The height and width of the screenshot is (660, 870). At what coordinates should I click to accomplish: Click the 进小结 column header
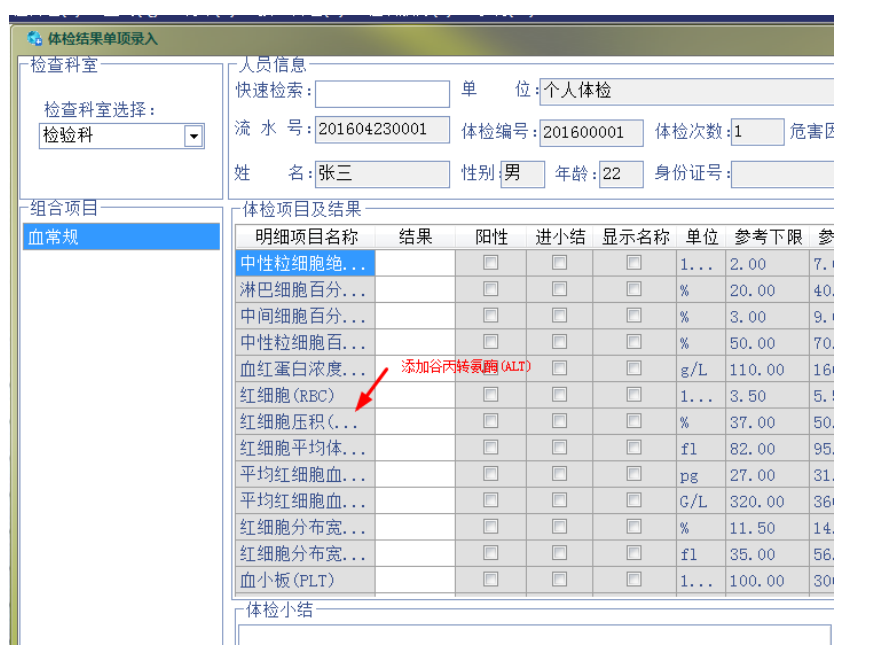560,237
